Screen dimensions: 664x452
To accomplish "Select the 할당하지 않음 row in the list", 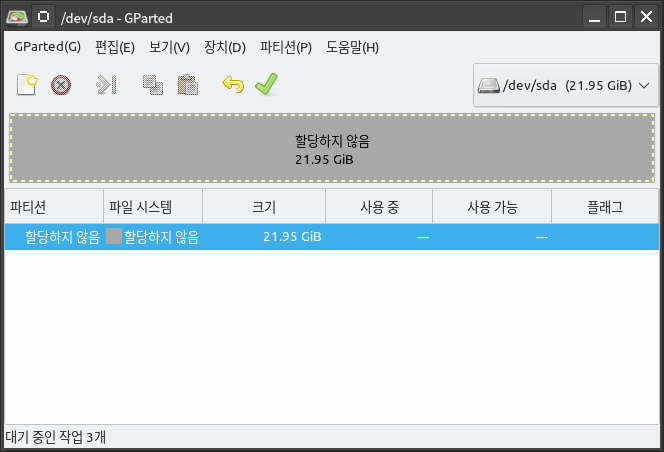I will (x=332, y=237).
